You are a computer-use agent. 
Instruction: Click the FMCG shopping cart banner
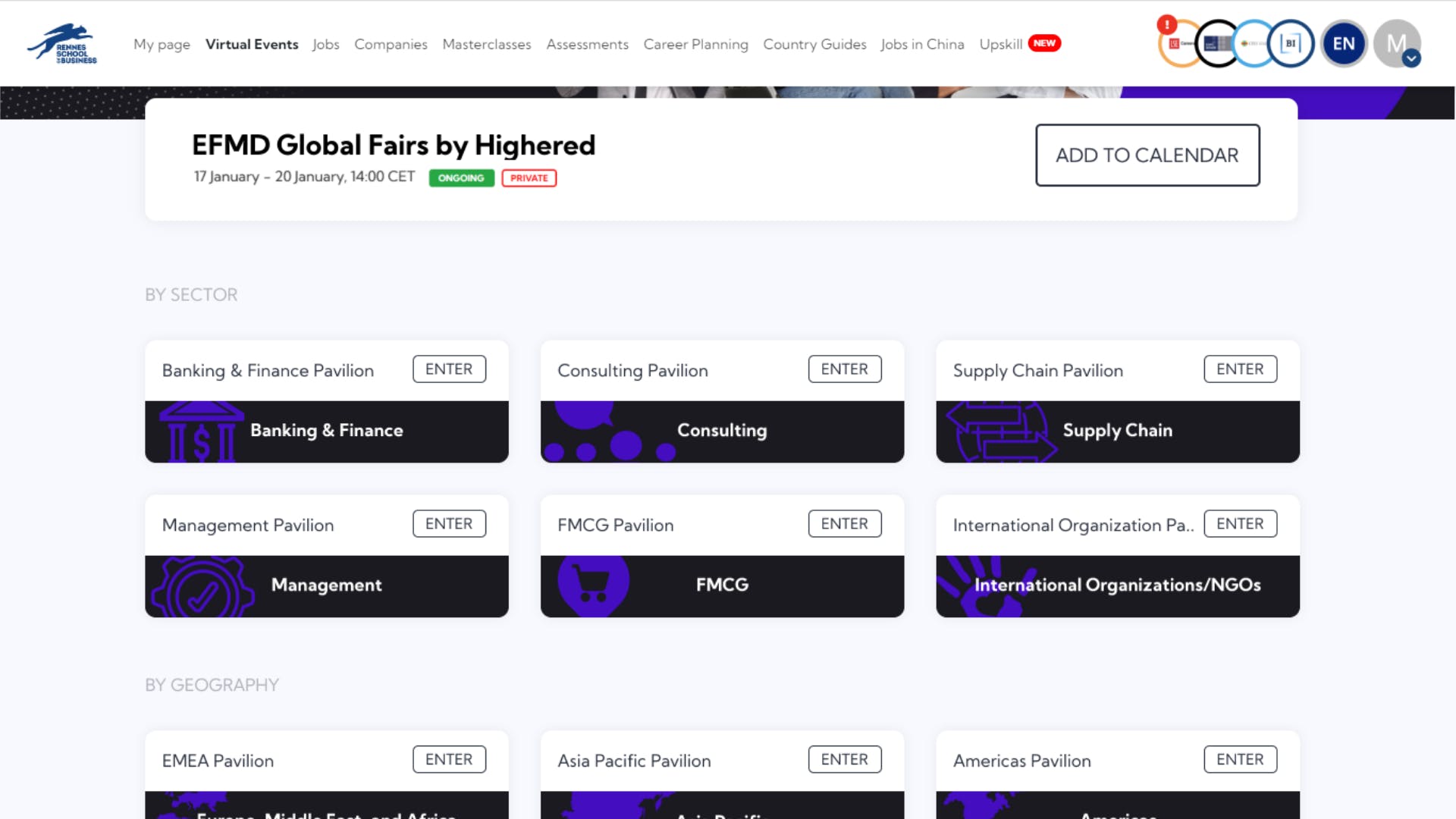721,585
